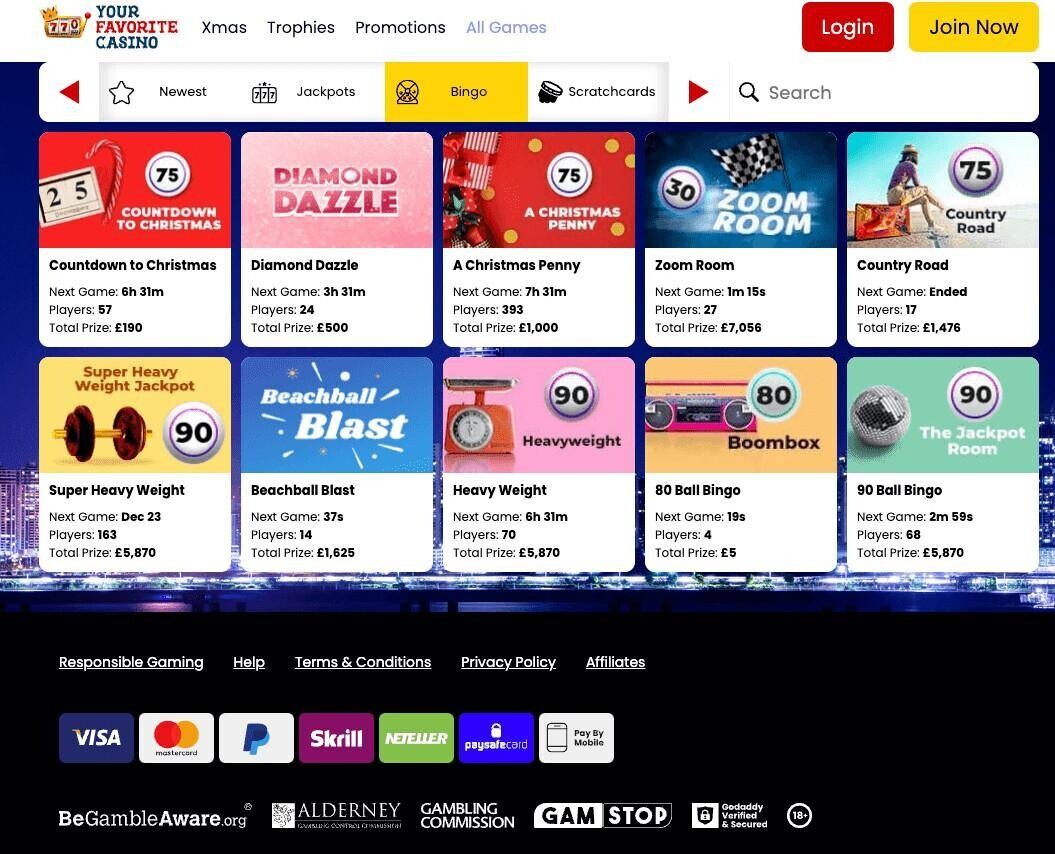1055x854 pixels.
Task: Click the search magnifier icon
Action: pos(749,92)
